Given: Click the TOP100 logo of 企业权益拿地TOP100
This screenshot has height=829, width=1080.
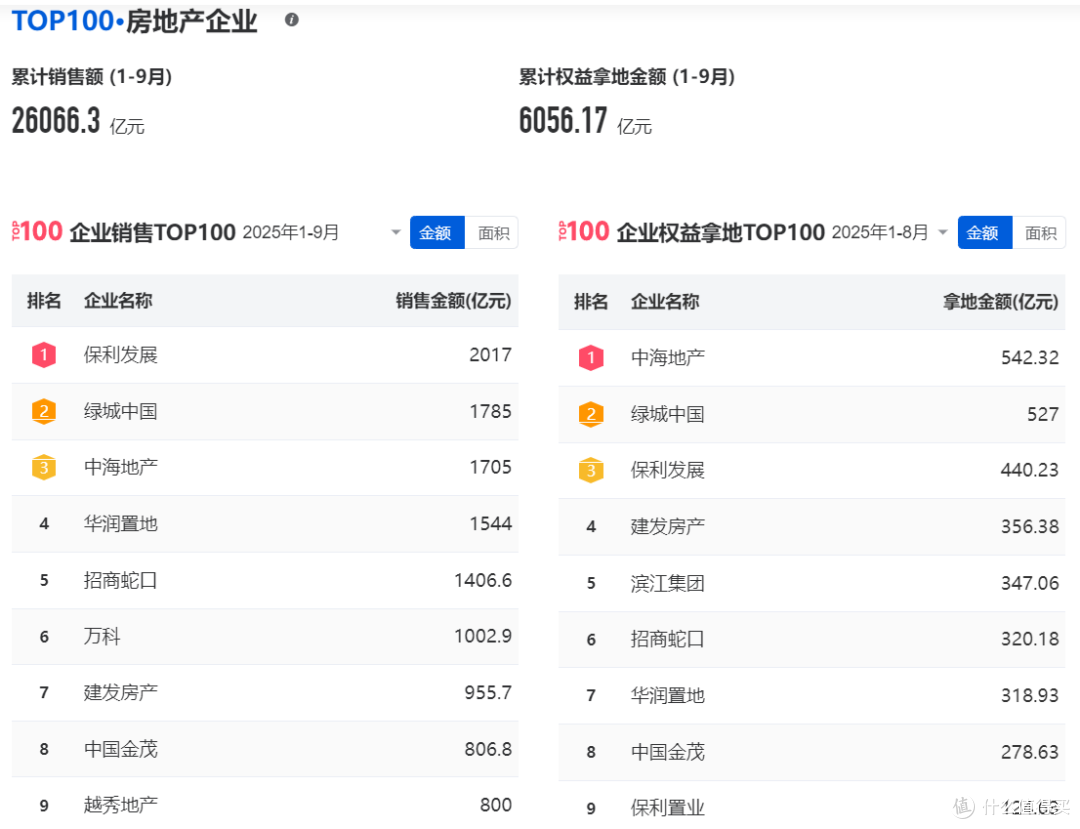Looking at the screenshot, I should click(x=584, y=231).
